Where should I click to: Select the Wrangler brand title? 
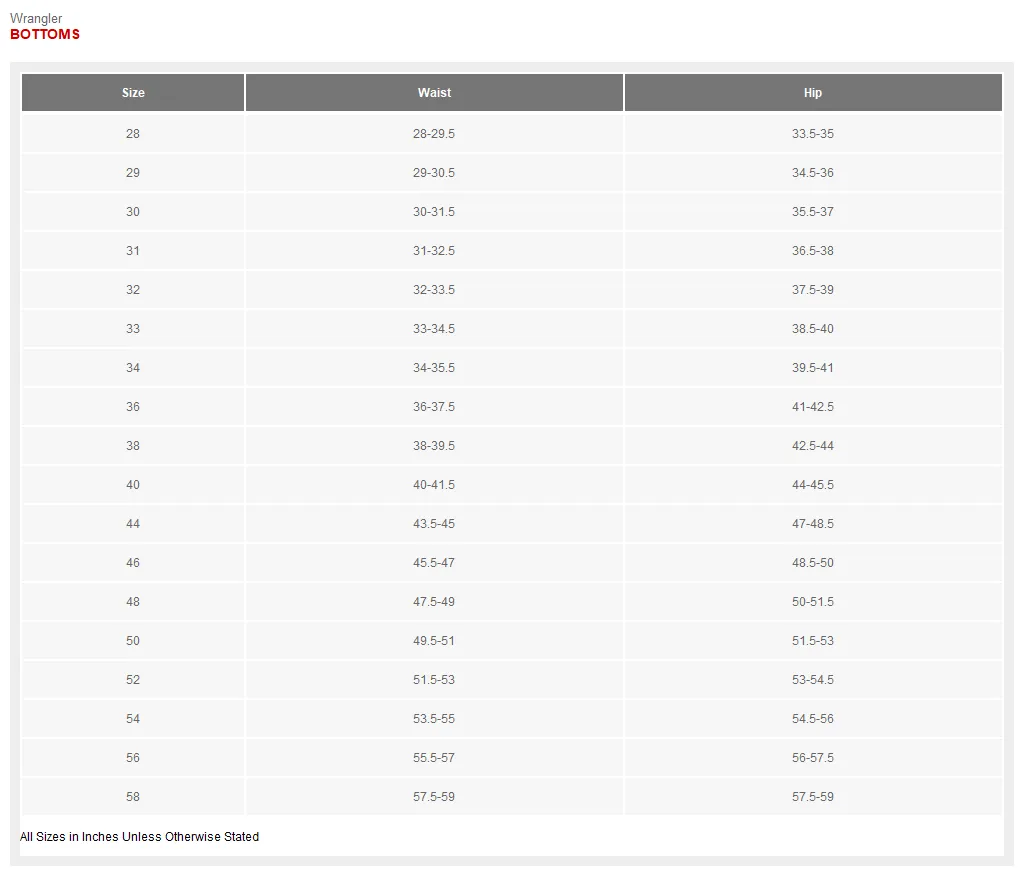coord(36,18)
